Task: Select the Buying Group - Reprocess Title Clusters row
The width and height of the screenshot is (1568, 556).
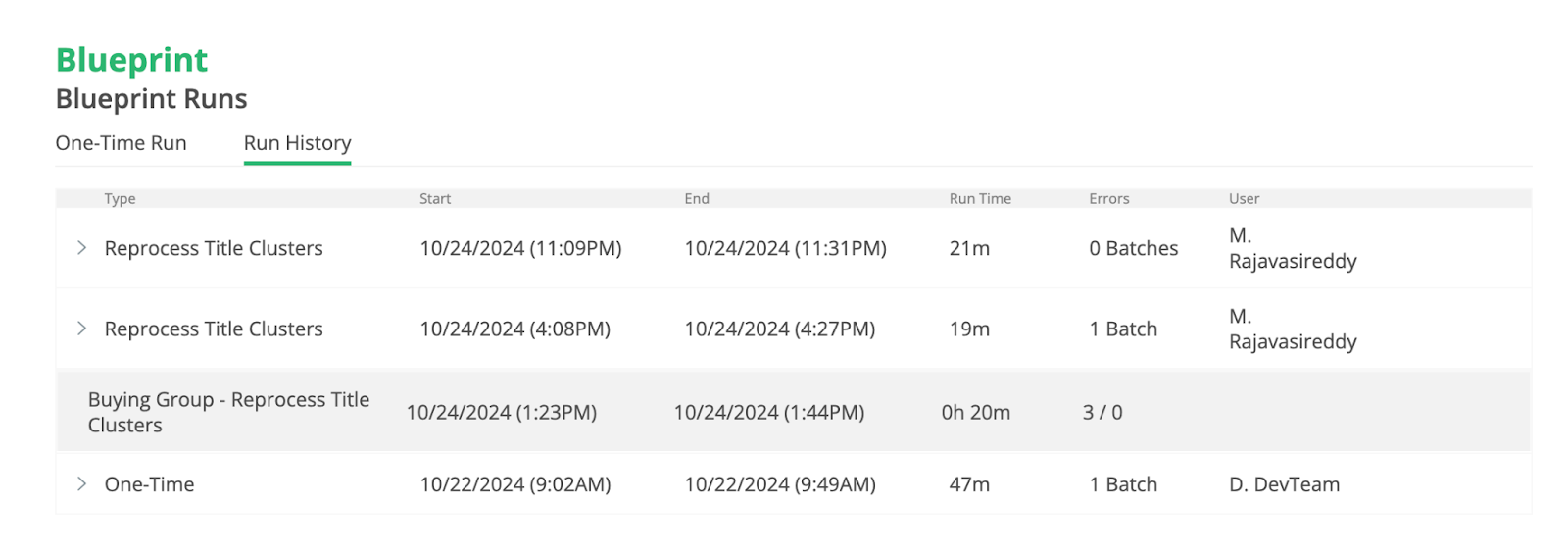Action: tap(228, 412)
